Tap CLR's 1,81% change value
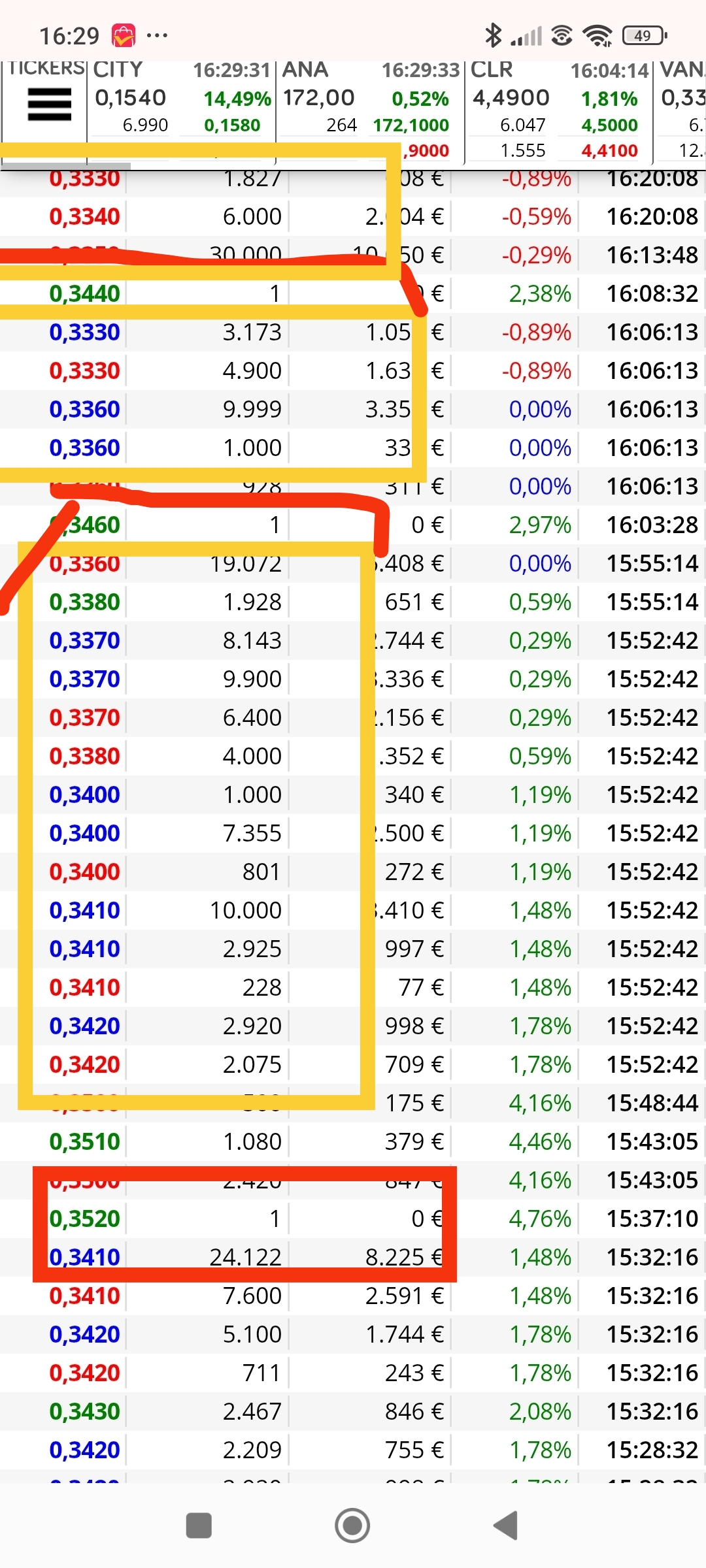This screenshot has height=1568, width=706. click(609, 99)
